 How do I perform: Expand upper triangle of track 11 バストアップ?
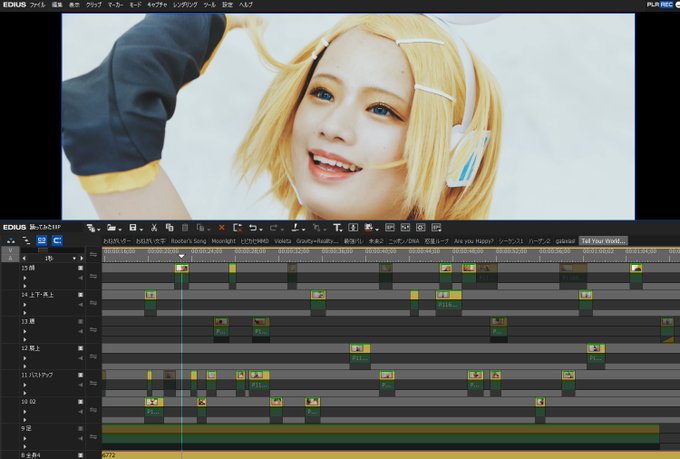point(25,385)
